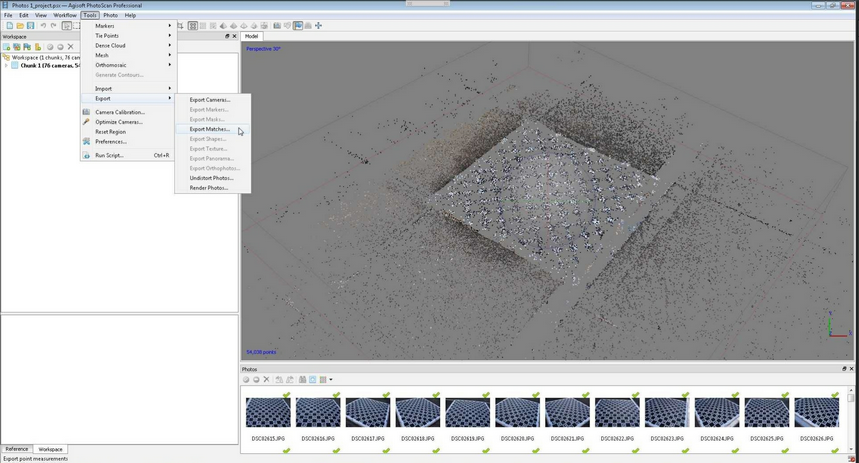Click the Perspective 30° viewport label
The width and height of the screenshot is (859, 463).
click(264, 49)
